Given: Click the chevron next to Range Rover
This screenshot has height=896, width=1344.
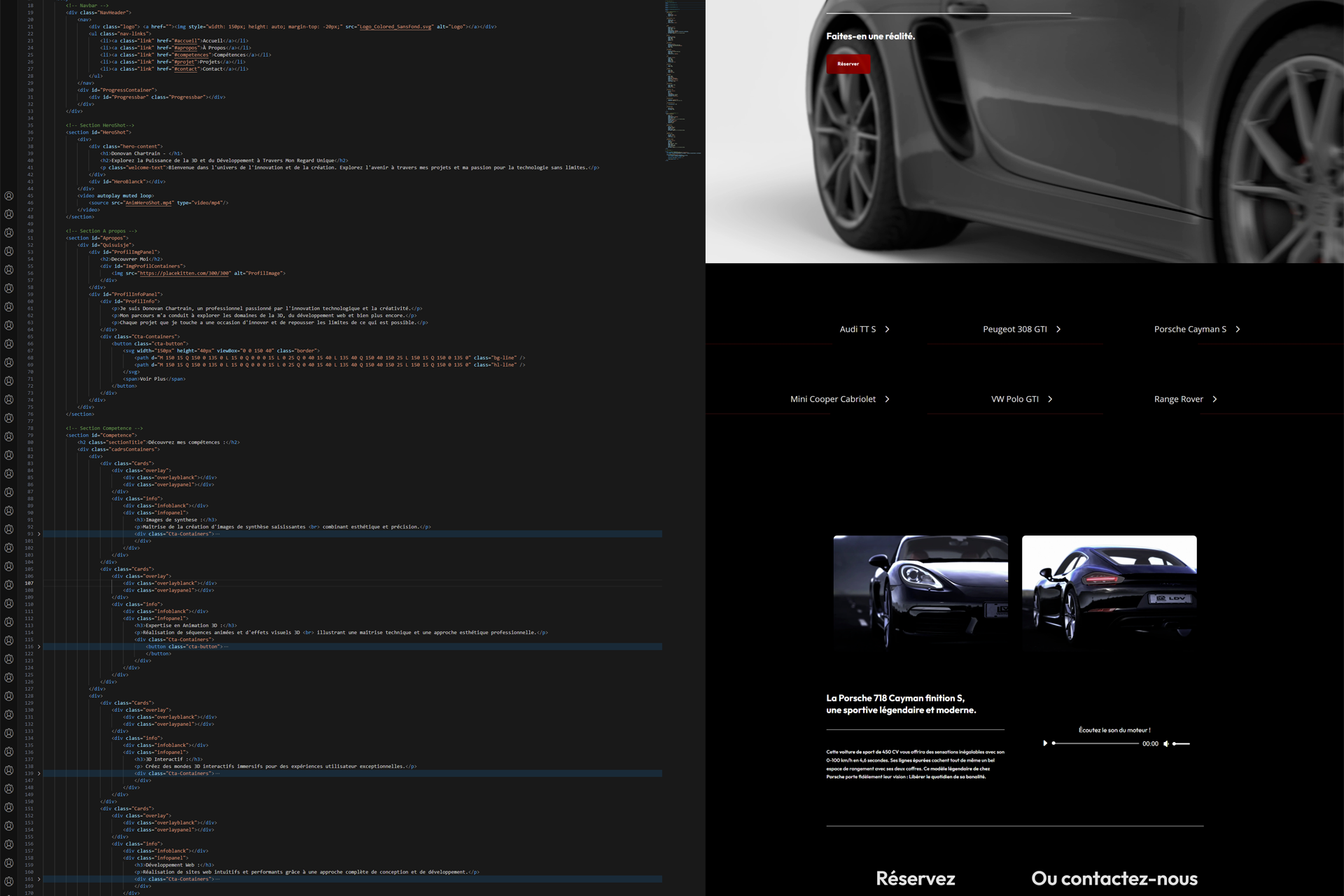Looking at the screenshot, I should tap(1214, 399).
